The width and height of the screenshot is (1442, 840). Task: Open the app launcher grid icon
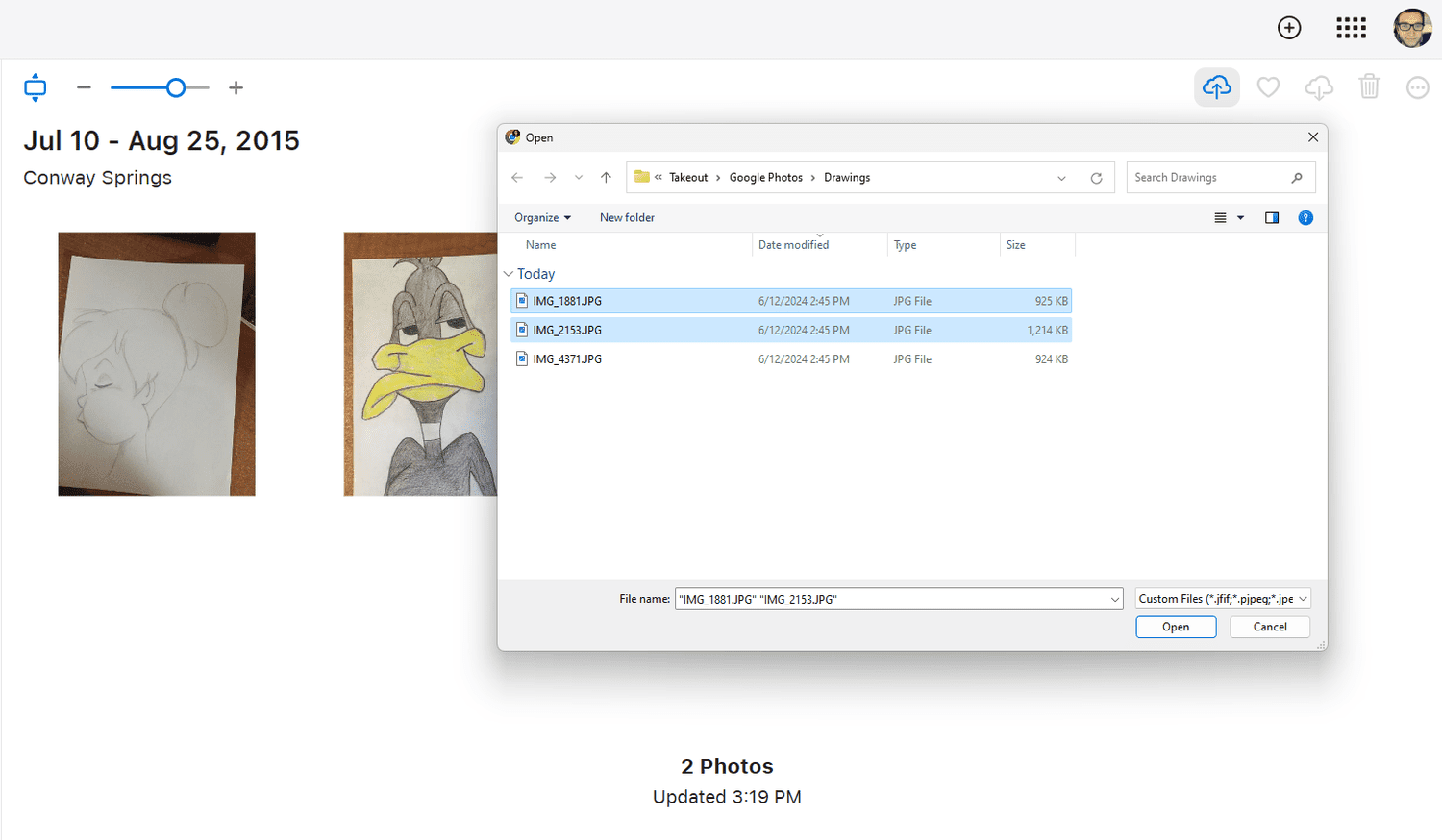click(1351, 28)
